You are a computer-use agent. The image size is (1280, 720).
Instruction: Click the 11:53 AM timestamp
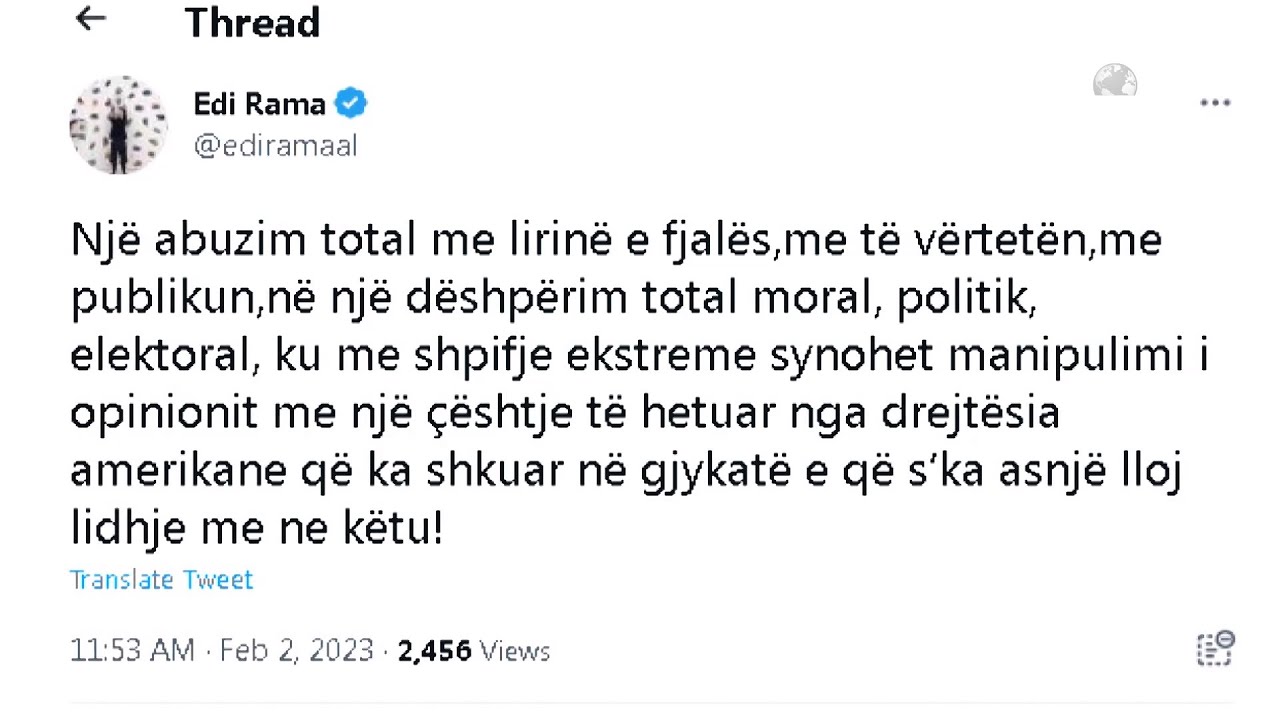pos(132,651)
